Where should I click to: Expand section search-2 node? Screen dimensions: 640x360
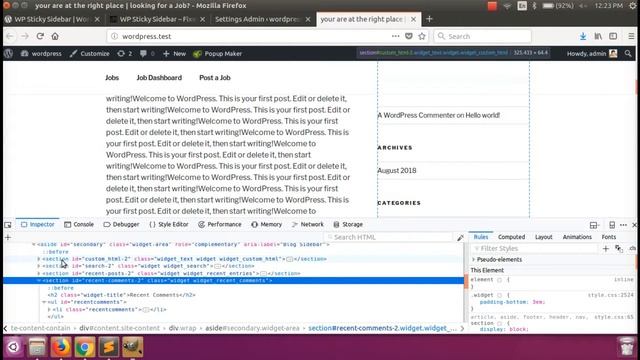click(x=39, y=266)
